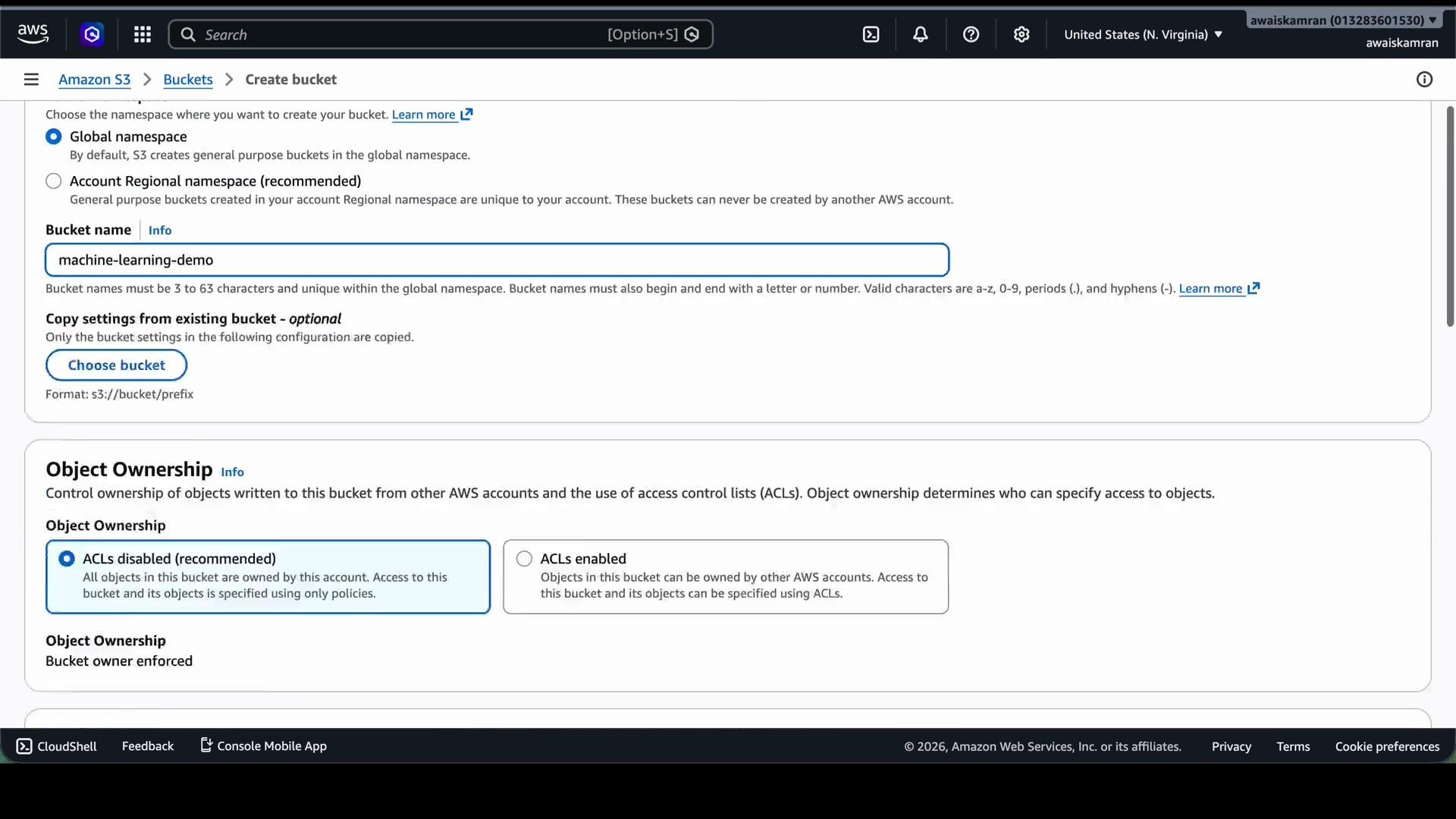
Task: Click the Object Ownership section heading
Action: click(129, 469)
